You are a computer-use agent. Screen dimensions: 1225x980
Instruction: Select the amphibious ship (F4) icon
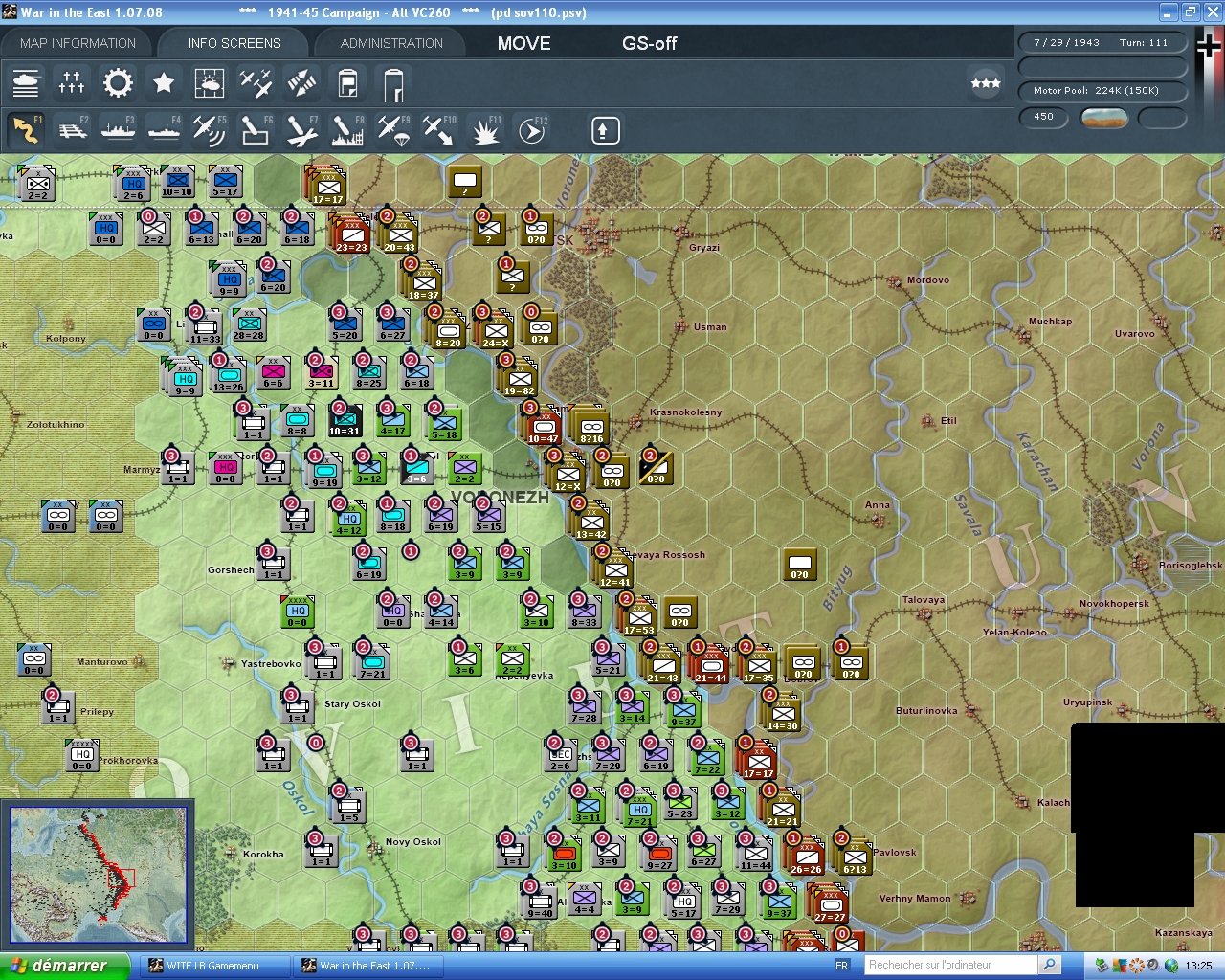pyautogui.click(x=165, y=129)
